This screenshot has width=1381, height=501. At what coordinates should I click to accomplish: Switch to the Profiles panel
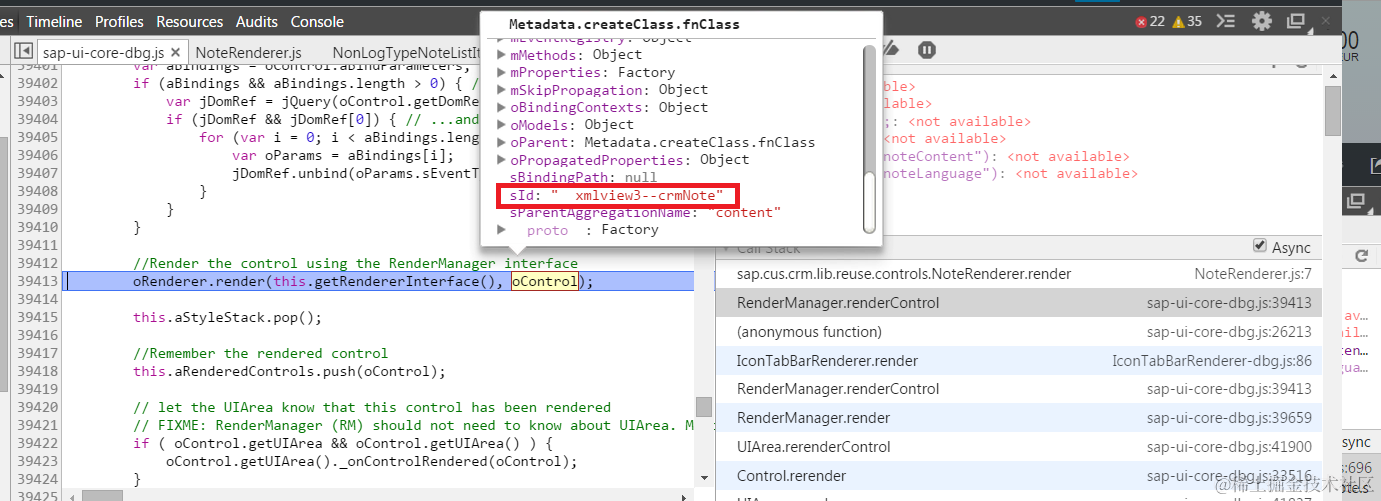(x=119, y=21)
